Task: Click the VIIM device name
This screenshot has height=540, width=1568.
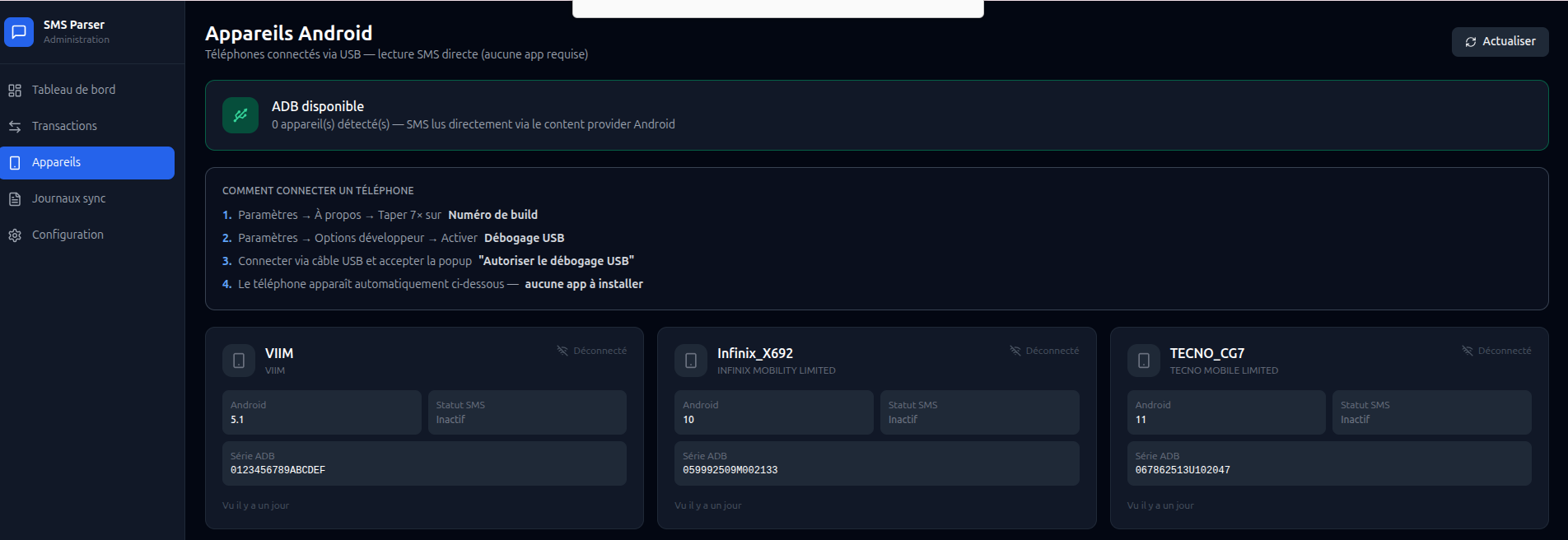Action: click(279, 353)
